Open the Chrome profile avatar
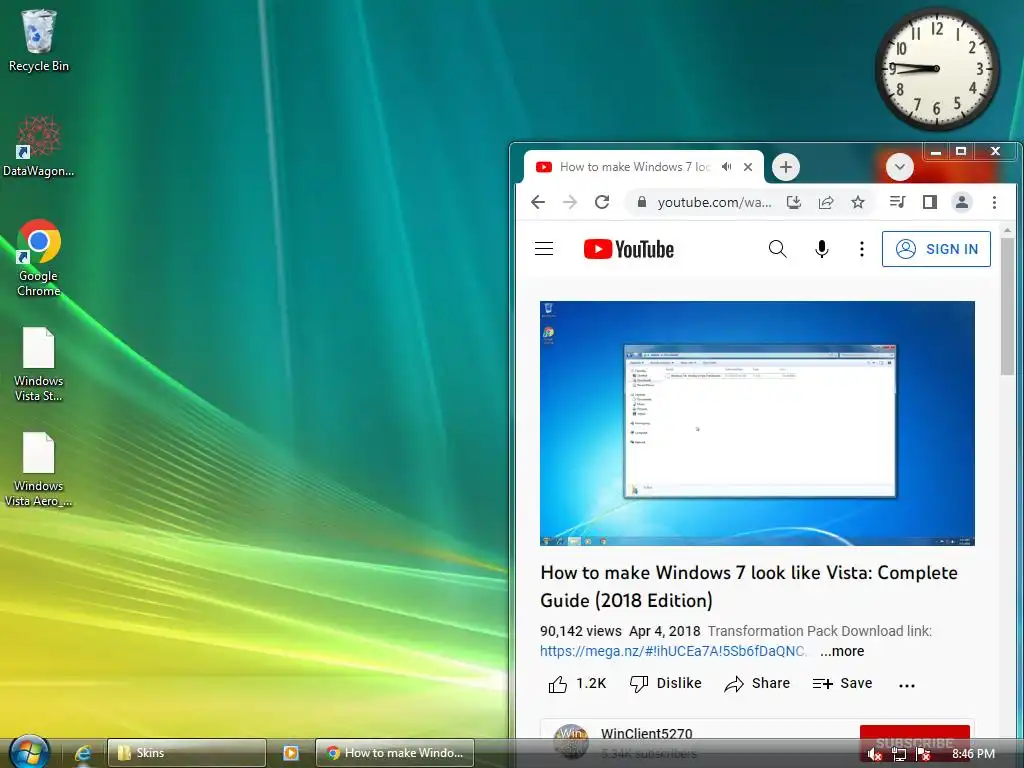1024x768 pixels. tap(962, 202)
